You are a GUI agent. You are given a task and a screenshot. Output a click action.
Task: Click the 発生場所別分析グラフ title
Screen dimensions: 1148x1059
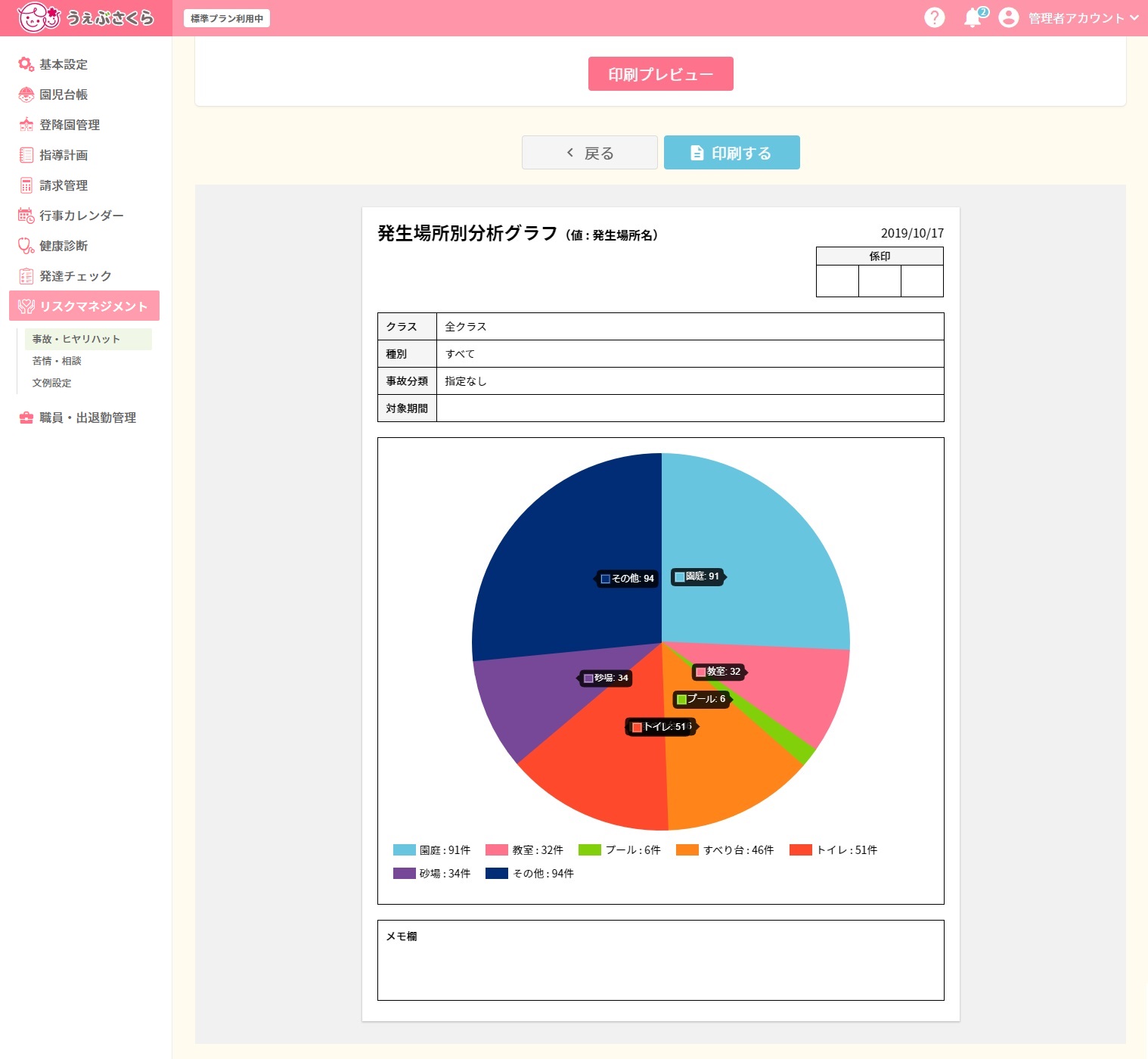[467, 233]
